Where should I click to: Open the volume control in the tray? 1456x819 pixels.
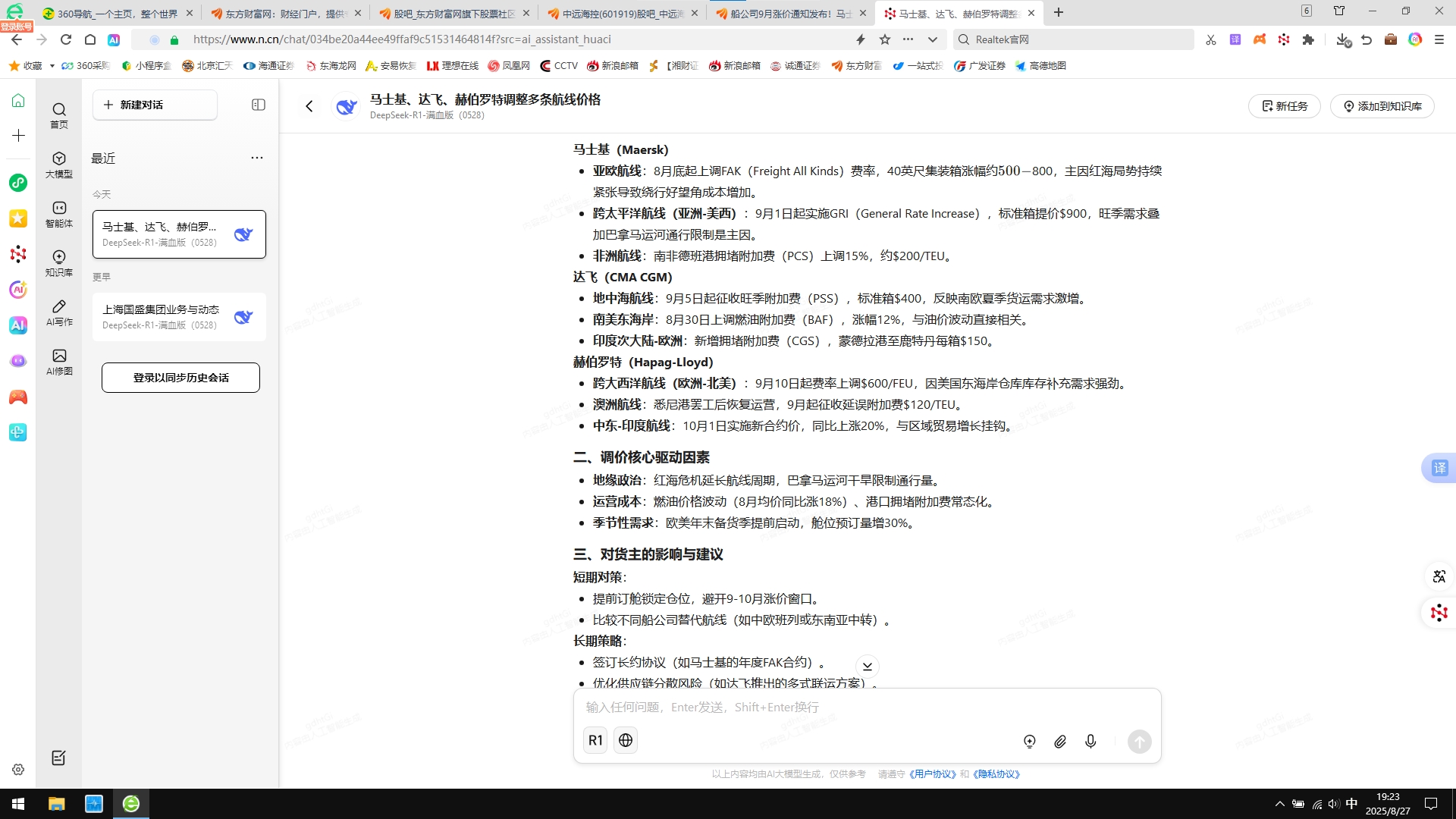[1334, 804]
